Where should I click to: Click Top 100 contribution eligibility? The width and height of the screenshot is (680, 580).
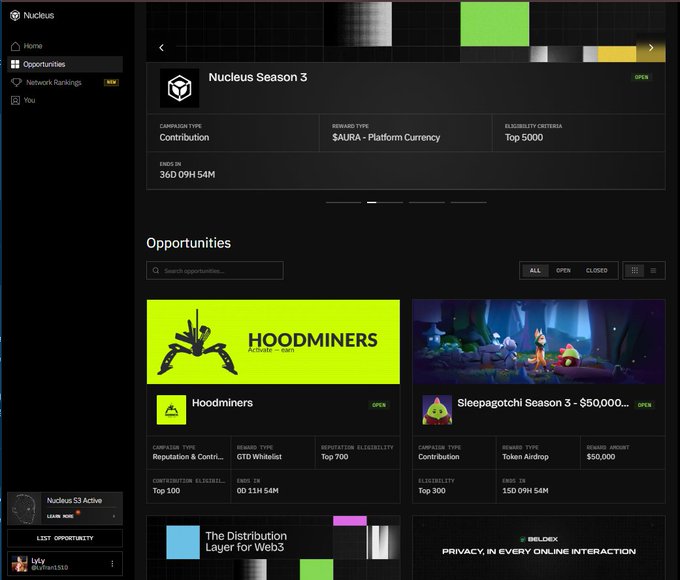(166, 491)
